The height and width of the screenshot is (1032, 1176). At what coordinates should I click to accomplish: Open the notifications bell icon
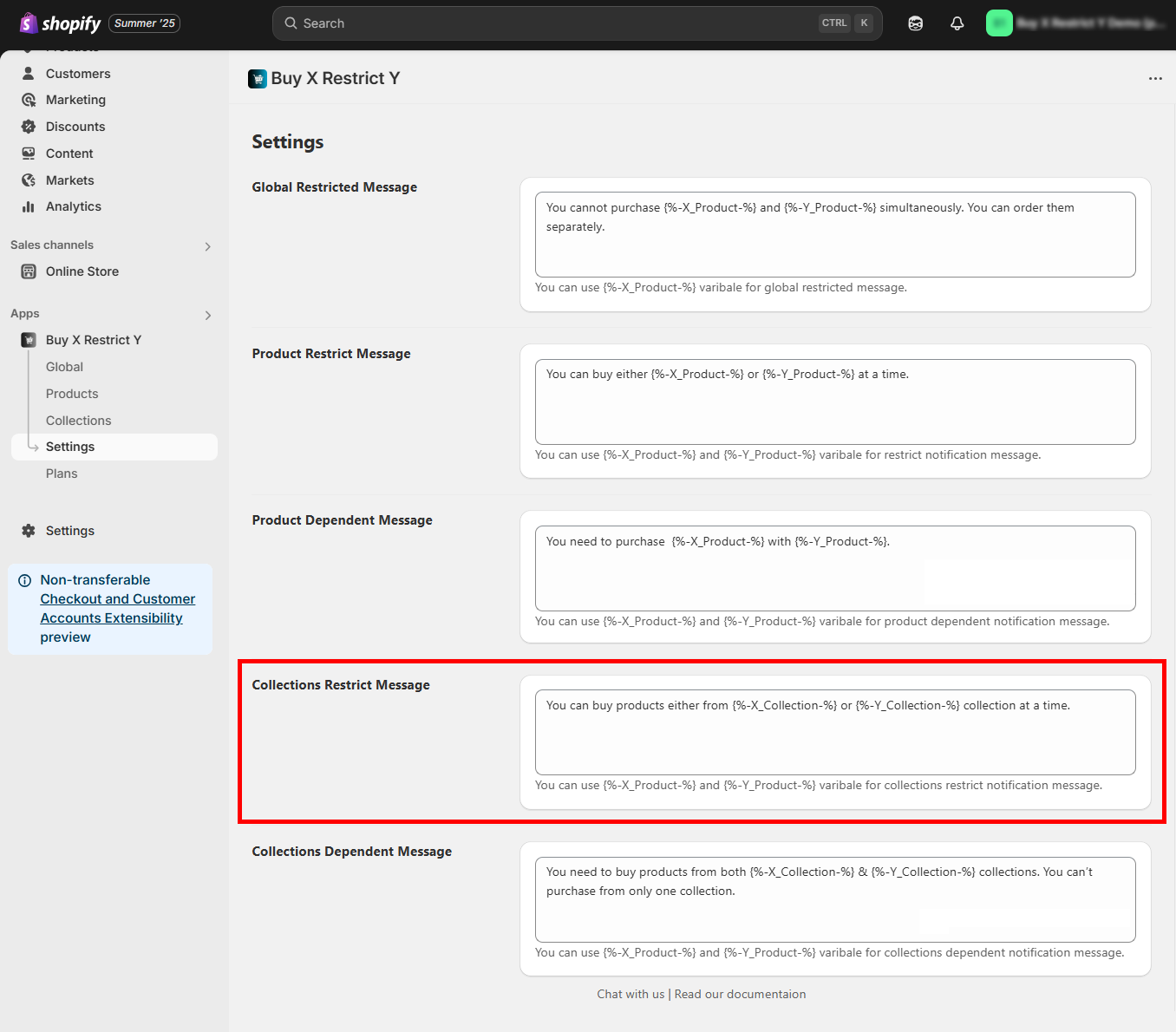point(957,23)
